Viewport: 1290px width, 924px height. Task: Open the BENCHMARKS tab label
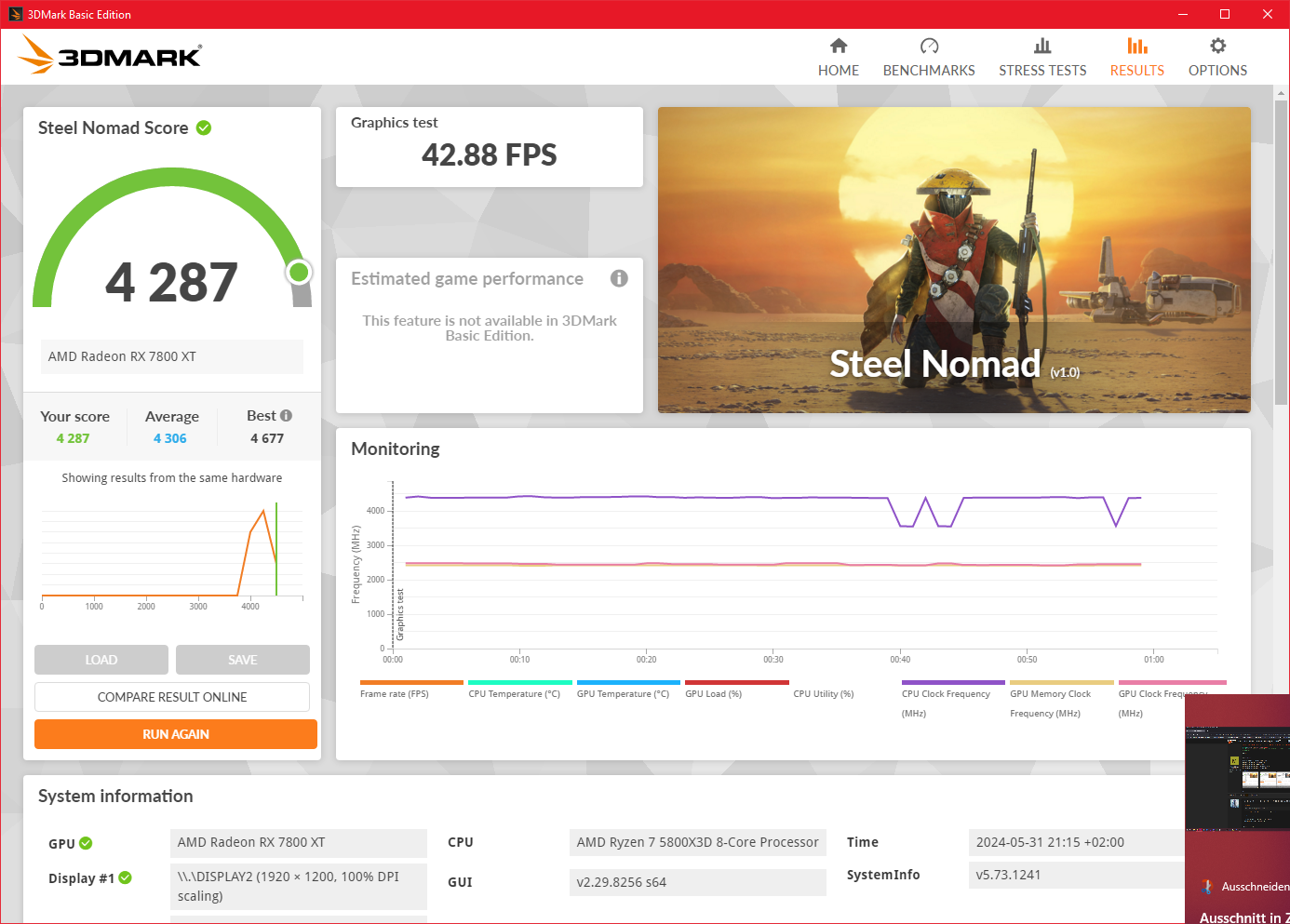[929, 71]
